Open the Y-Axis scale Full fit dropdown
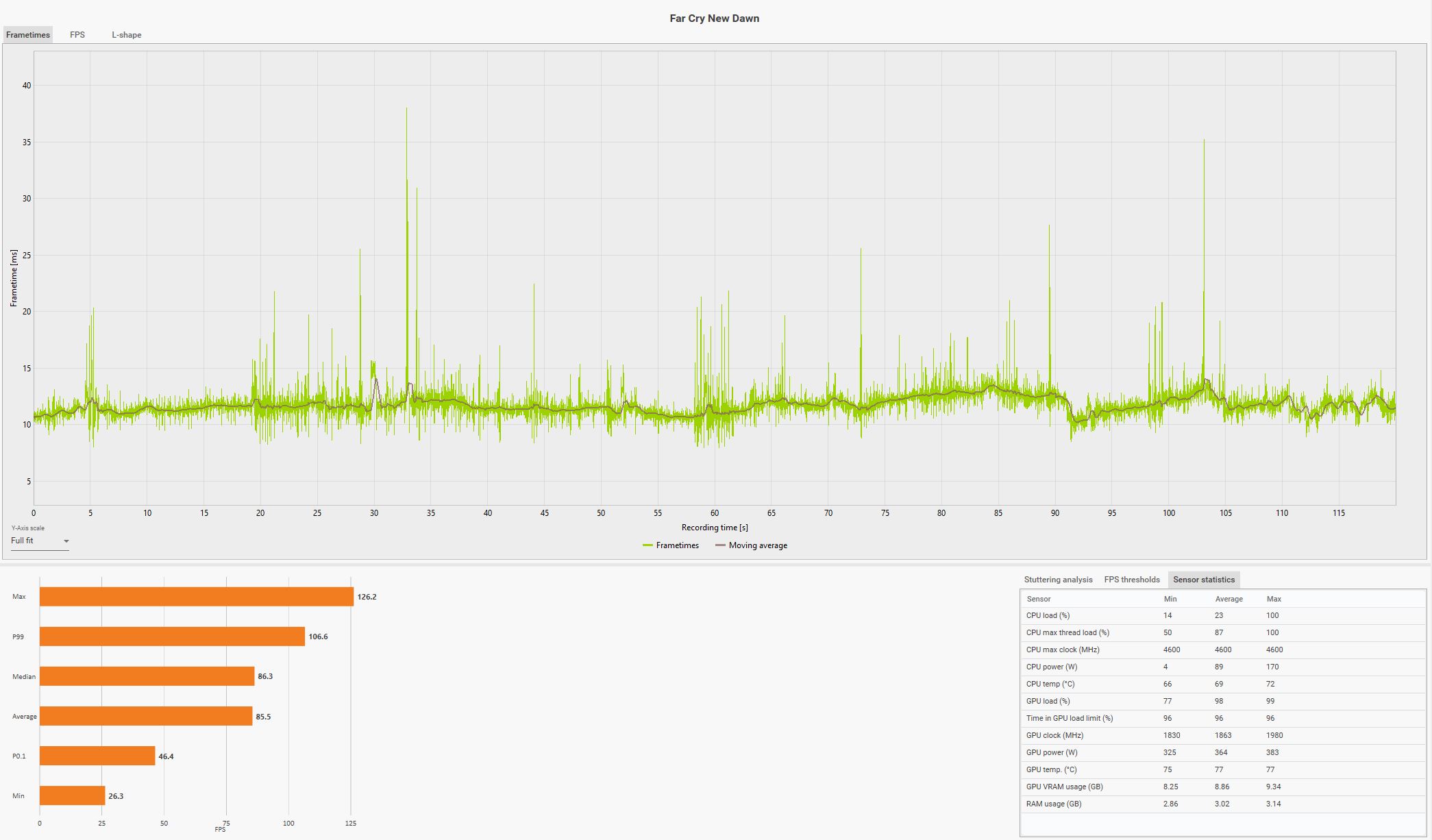 tap(40, 541)
